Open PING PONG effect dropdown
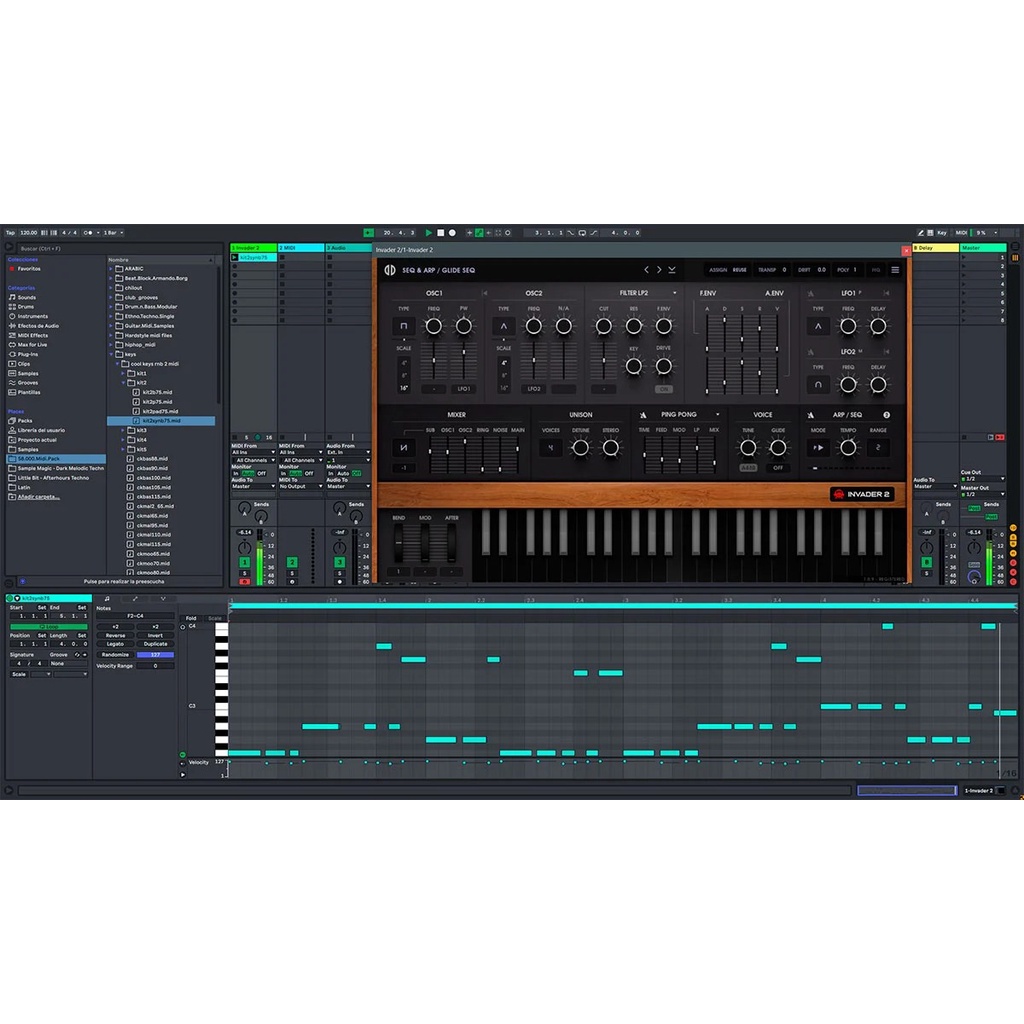Viewport: 1024px width, 1024px height. tap(717, 415)
